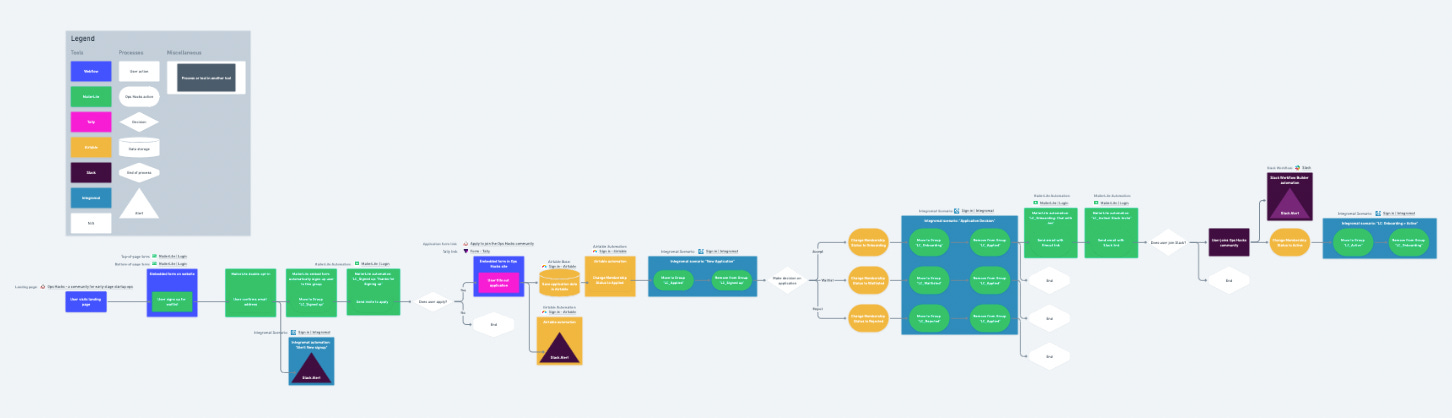Screen dimensions: 1452x418
Task: Select the 'Move to Group LI_Active' oval
Action: (x=1352, y=242)
